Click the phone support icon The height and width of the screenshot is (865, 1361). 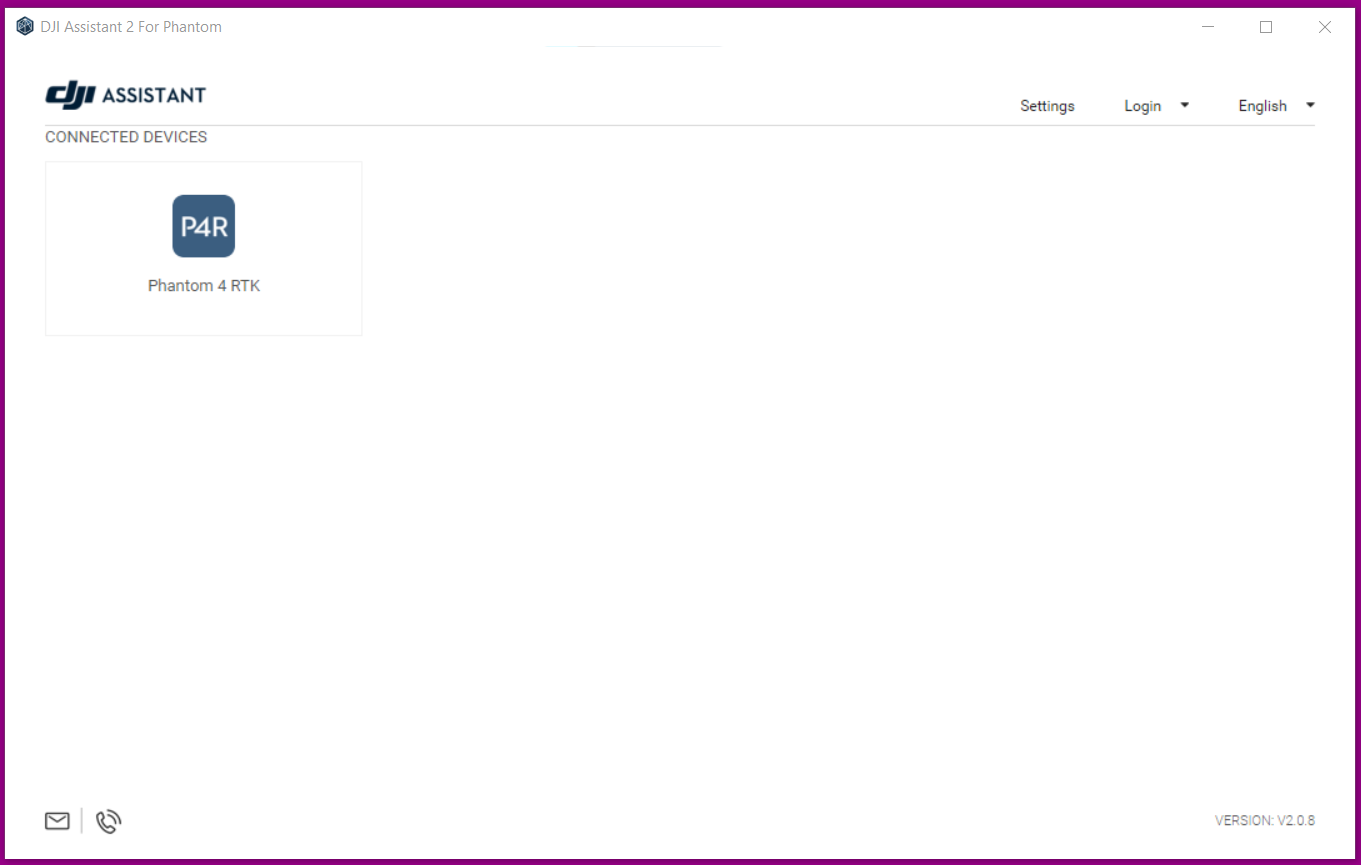108,821
